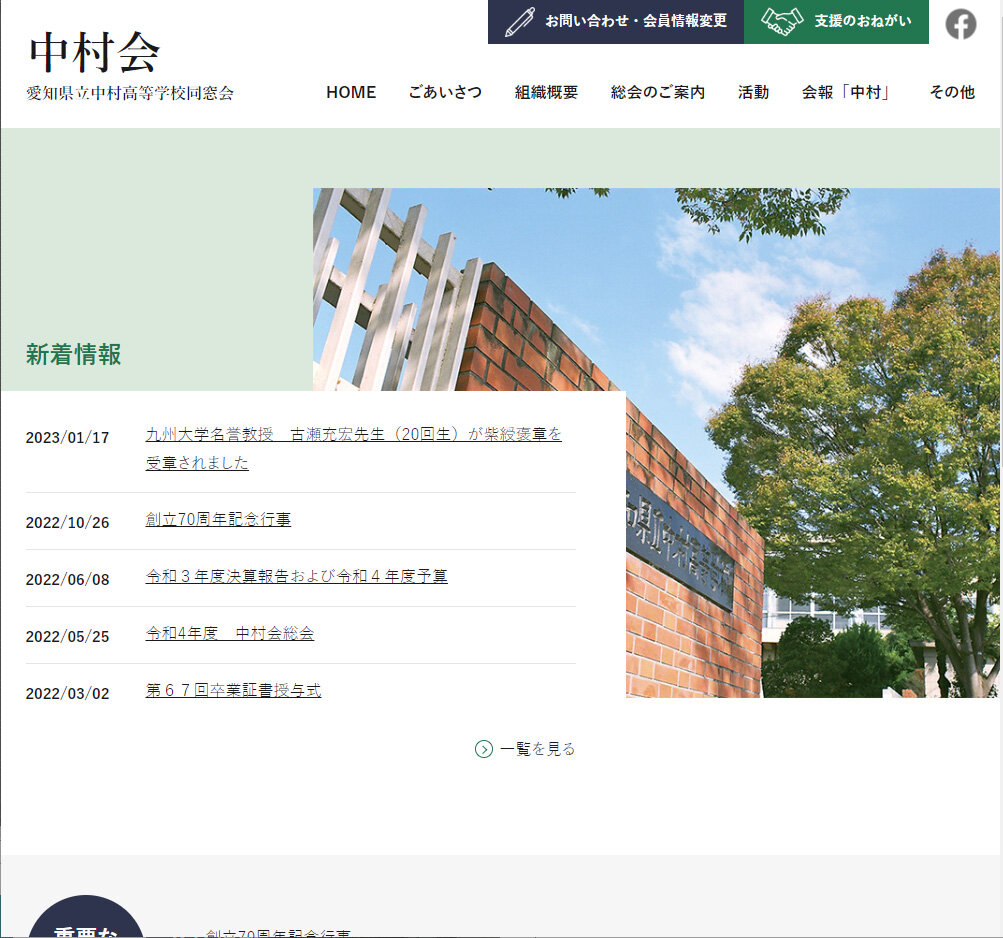Click the 中村会 site logo
Viewport: 1003px width, 938px height.
pyautogui.click(x=94, y=52)
